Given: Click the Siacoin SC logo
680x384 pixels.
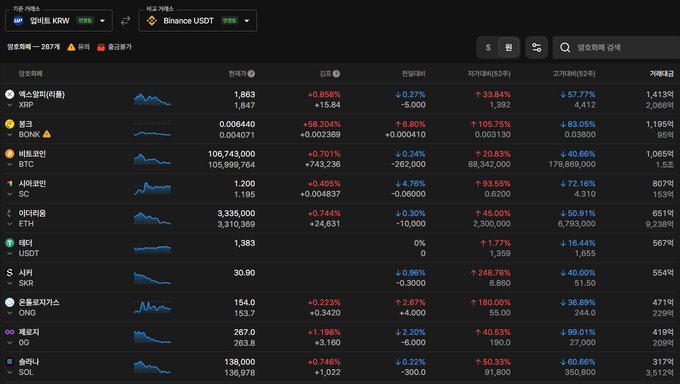Looking at the screenshot, I should (10, 184).
